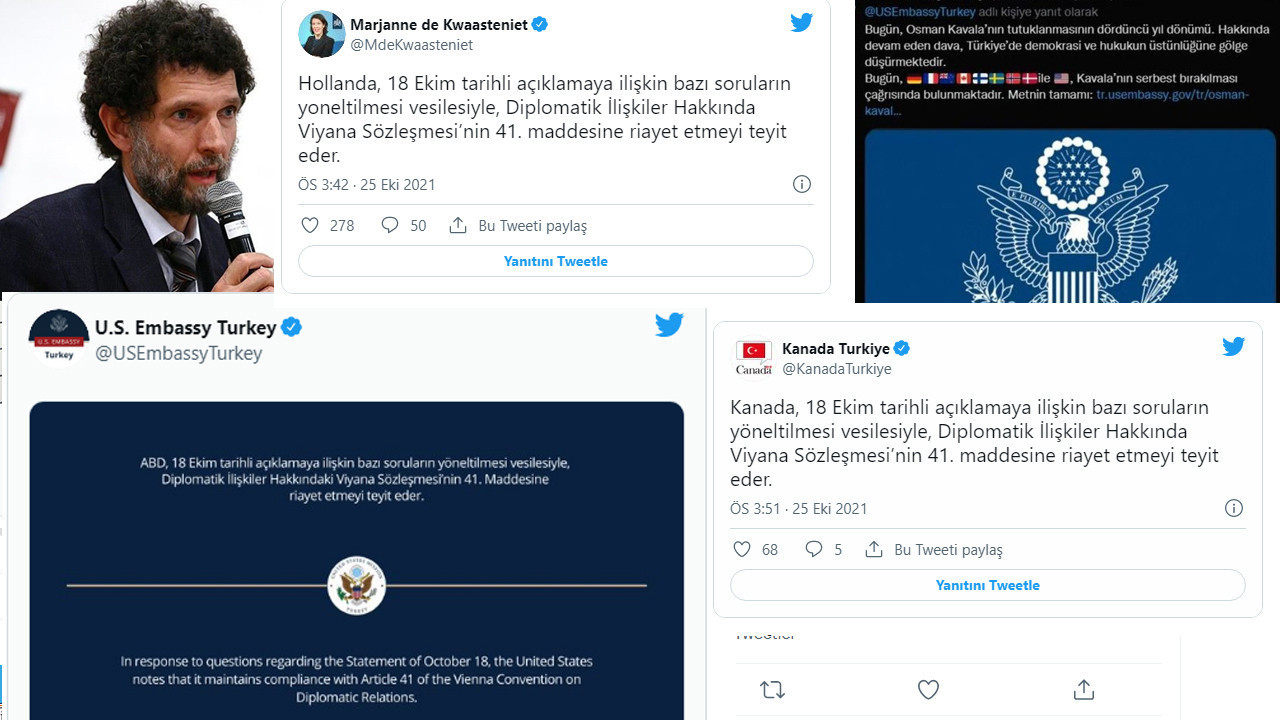The image size is (1280, 720).
Task: Open replies on Kanada tweet with 5 comments
Action: pyautogui.click(x=814, y=549)
